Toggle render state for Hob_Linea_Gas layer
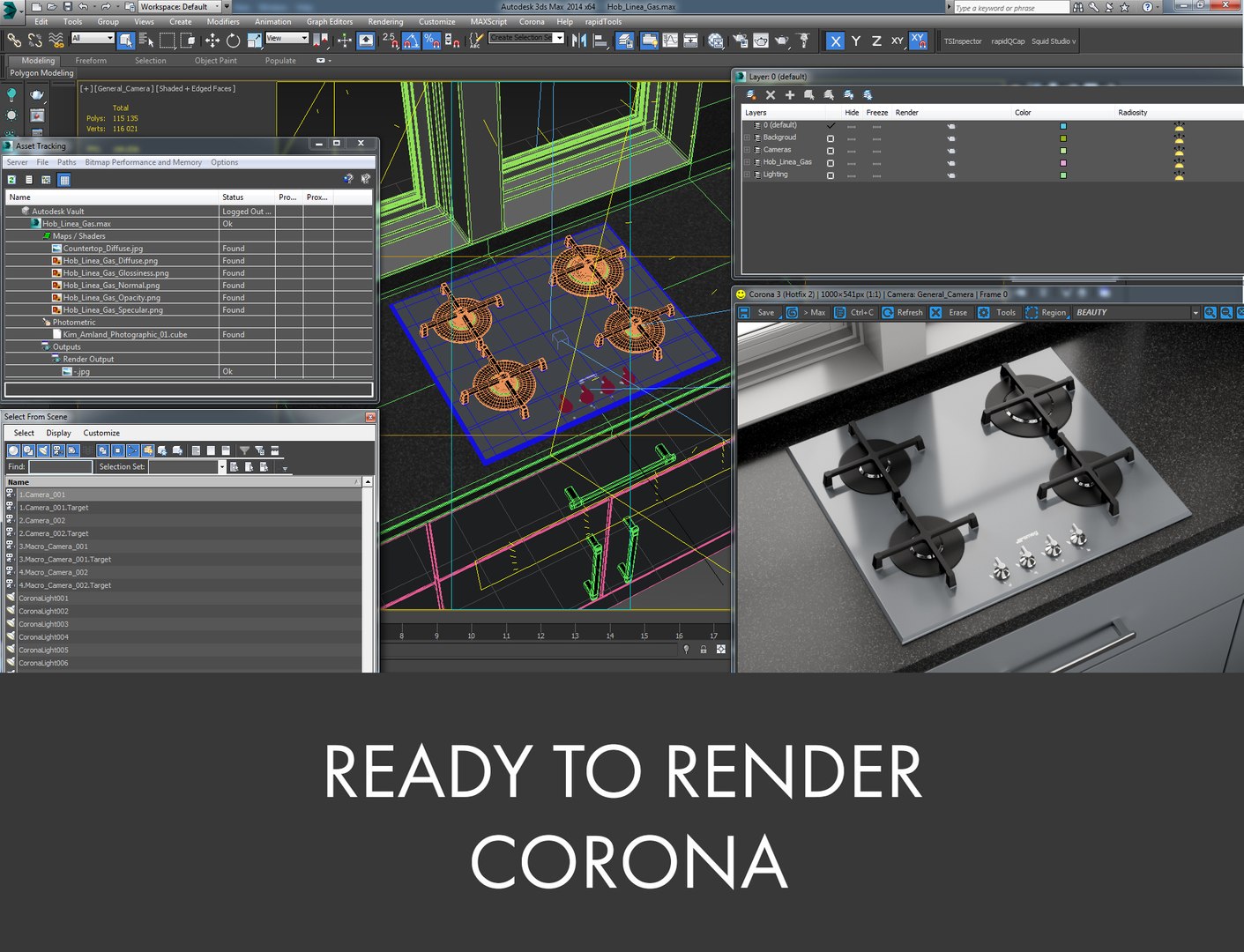The width and height of the screenshot is (1244, 952). pyautogui.click(x=951, y=163)
